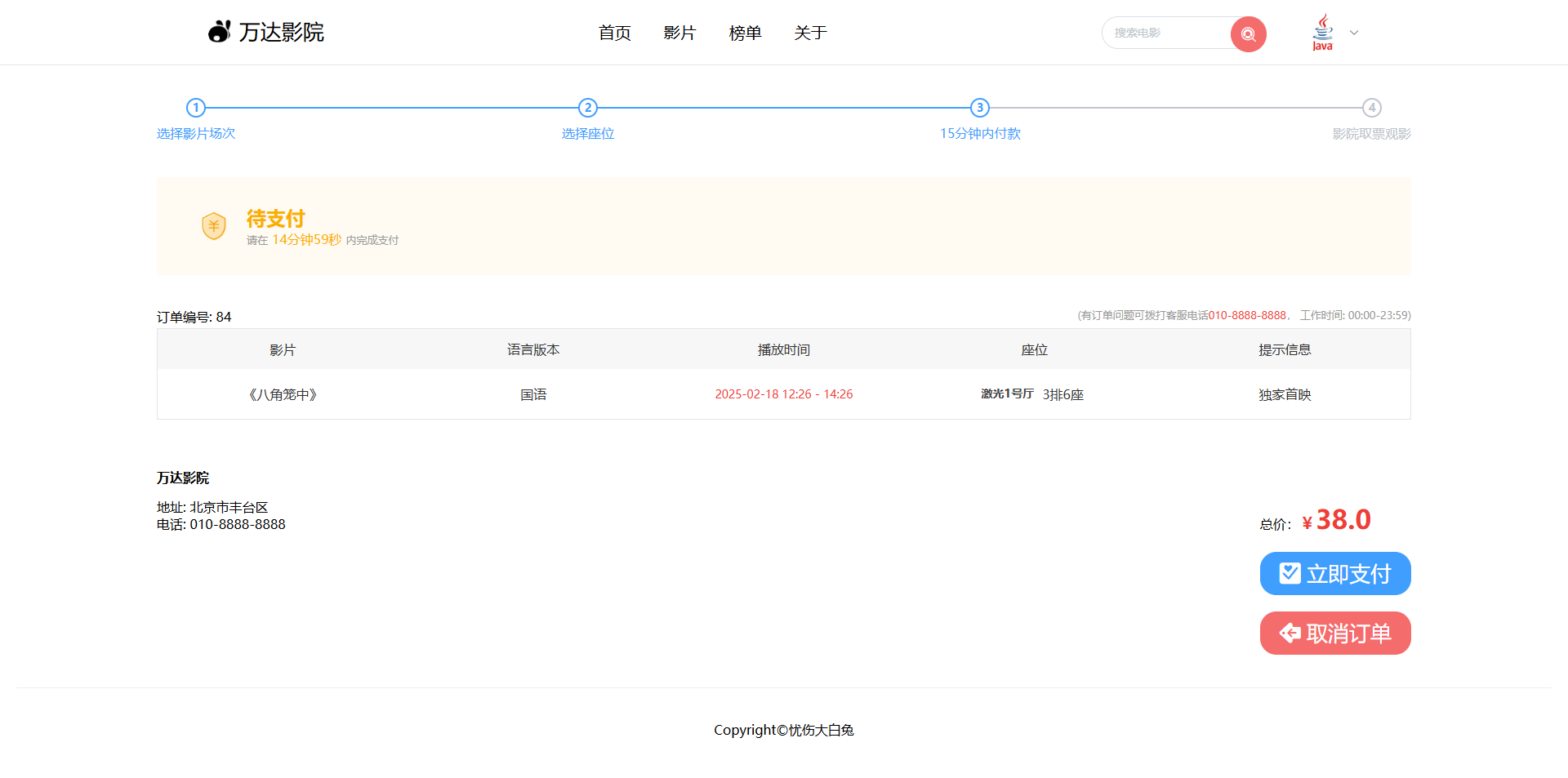Image resolution: width=1568 pixels, height=778 pixels.
Task: Click the back-arrow icon on 取消订单 button
Action: (x=1289, y=633)
